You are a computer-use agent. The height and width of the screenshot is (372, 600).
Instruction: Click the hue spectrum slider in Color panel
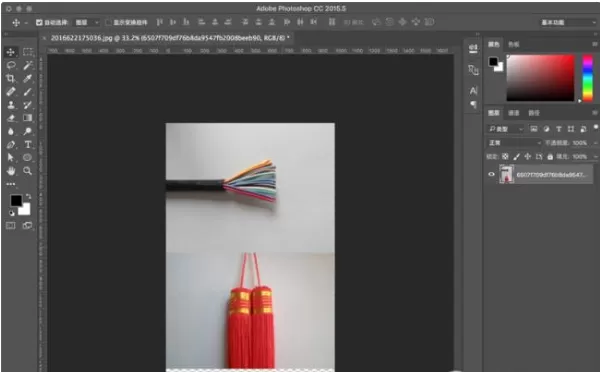tap(588, 78)
